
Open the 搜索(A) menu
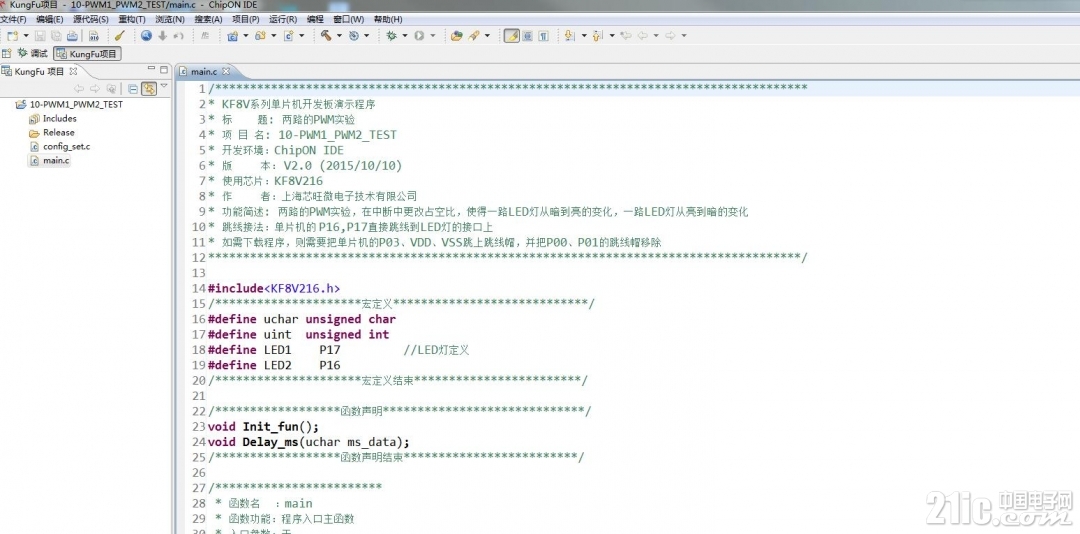(x=208, y=19)
